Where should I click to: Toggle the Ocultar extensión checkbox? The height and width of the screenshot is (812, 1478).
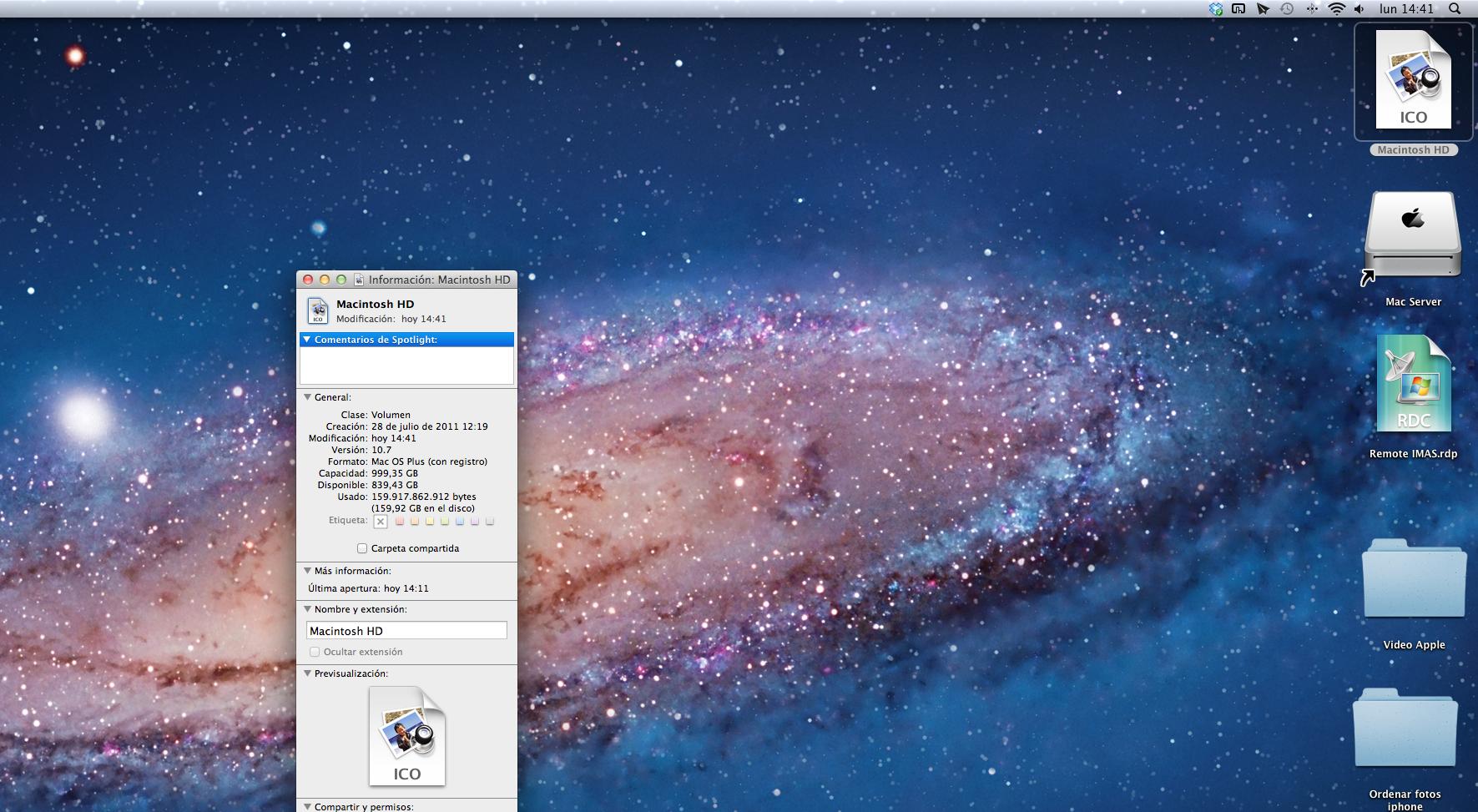click(x=315, y=652)
